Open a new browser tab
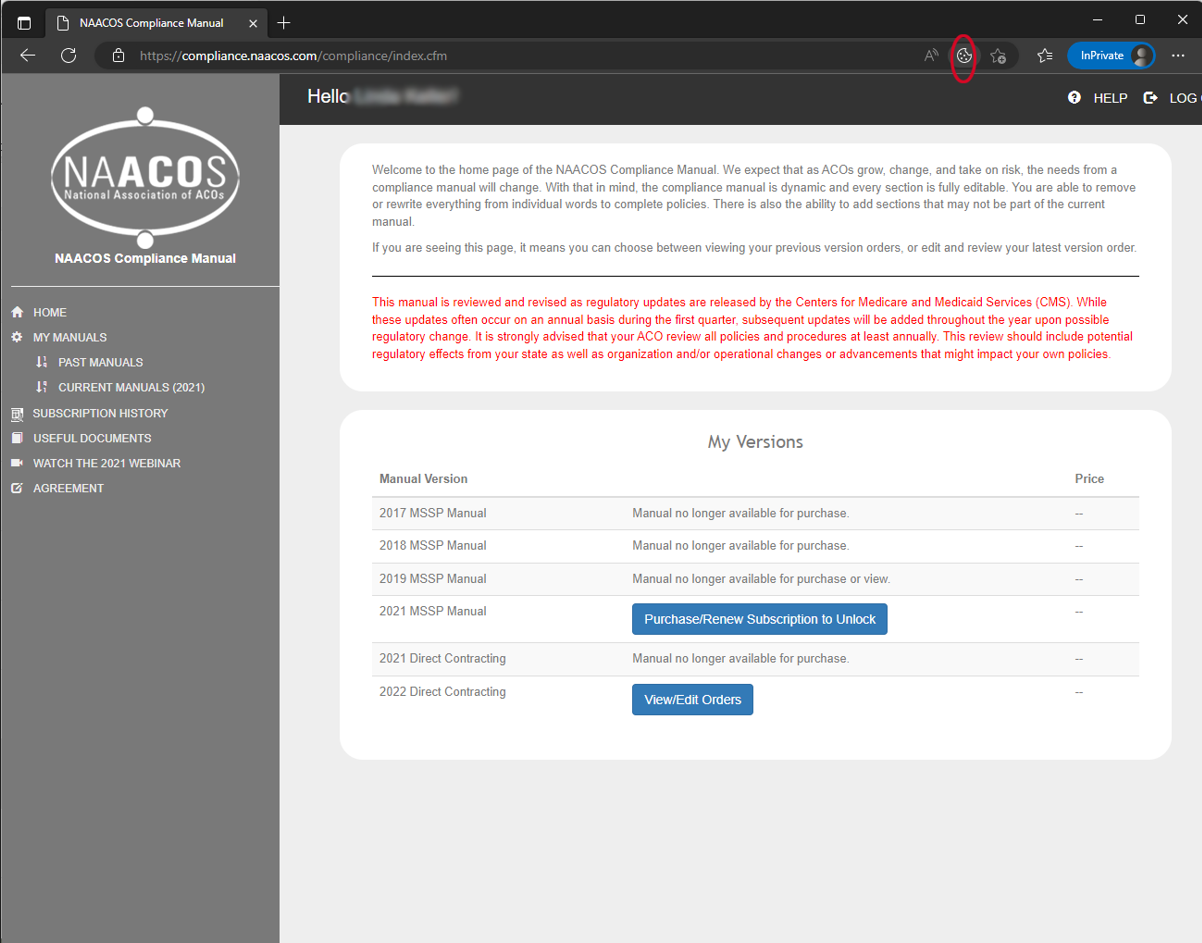The height and width of the screenshot is (943, 1202). click(x=284, y=22)
